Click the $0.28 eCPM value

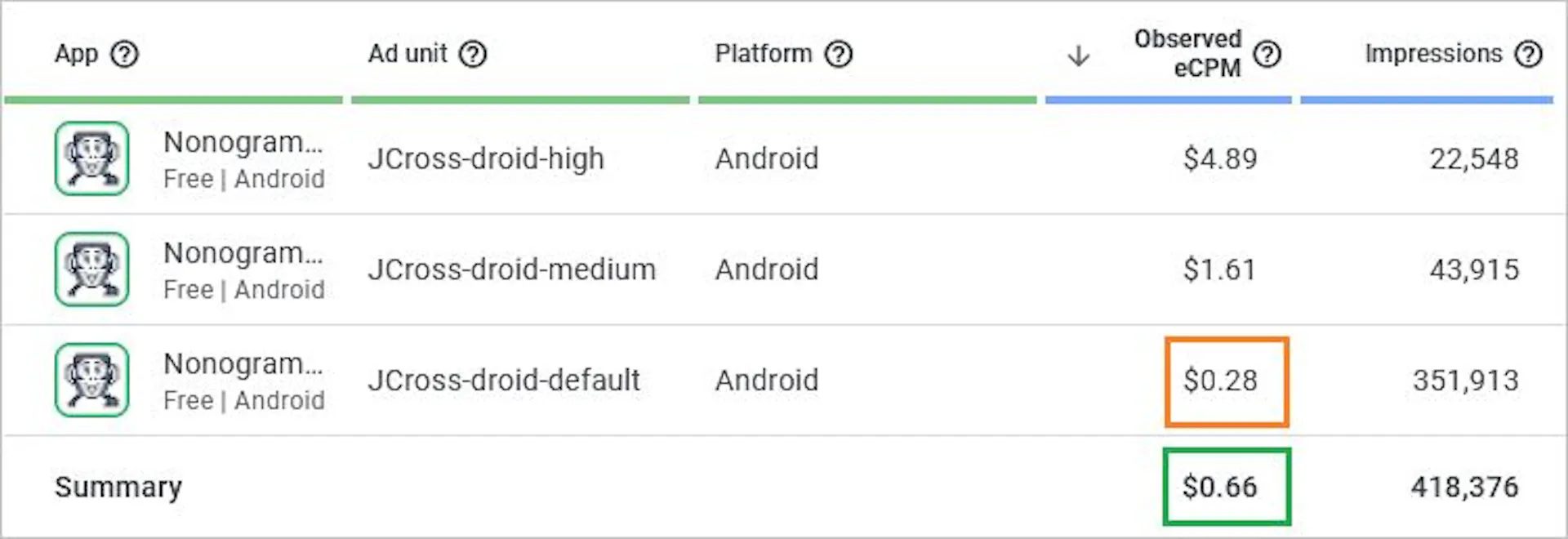(x=1220, y=381)
